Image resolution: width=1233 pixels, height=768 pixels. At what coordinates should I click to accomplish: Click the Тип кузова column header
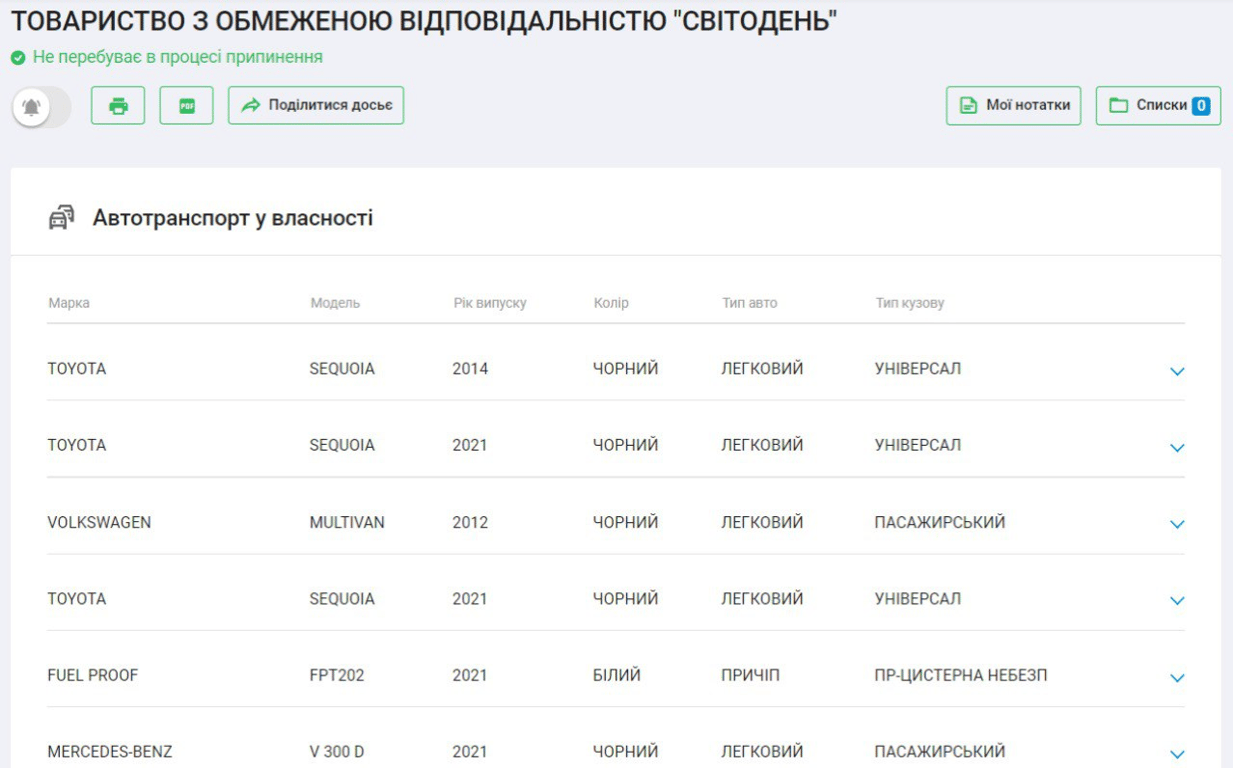coord(910,303)
